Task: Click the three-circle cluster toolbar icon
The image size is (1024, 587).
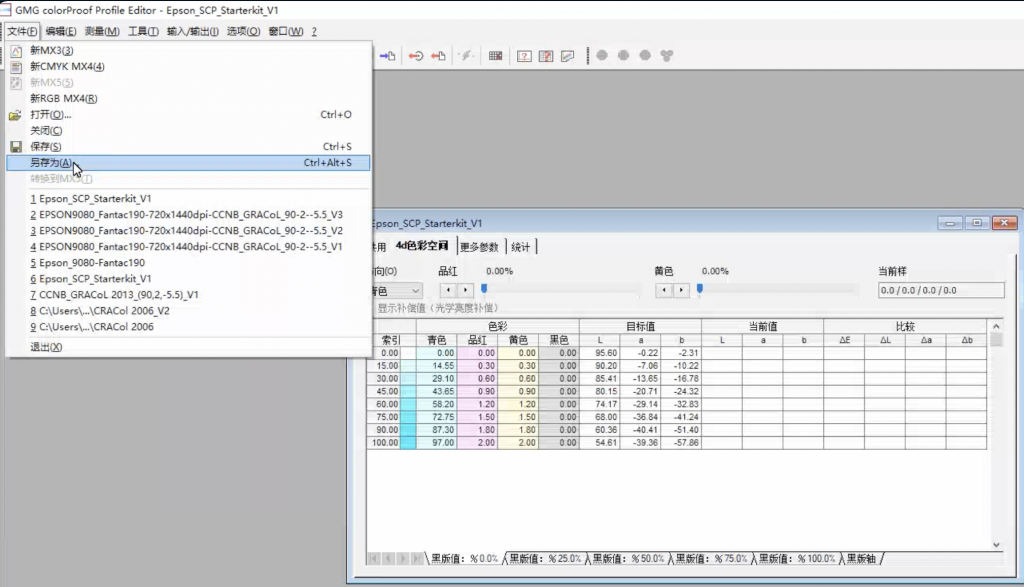Action: click(667, 56)
